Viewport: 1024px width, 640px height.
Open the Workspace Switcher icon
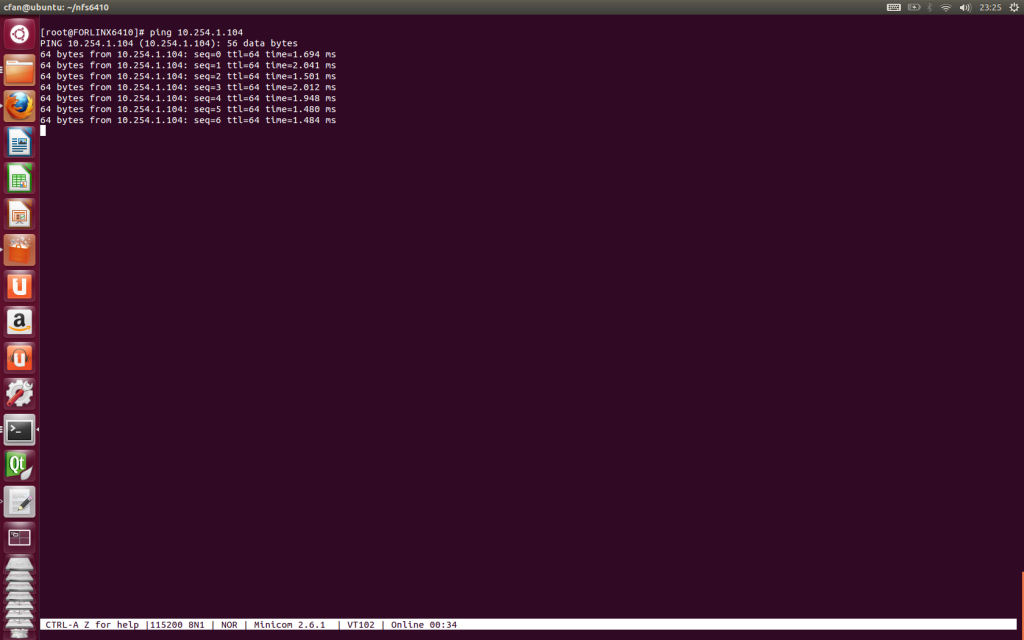[19, 537]
